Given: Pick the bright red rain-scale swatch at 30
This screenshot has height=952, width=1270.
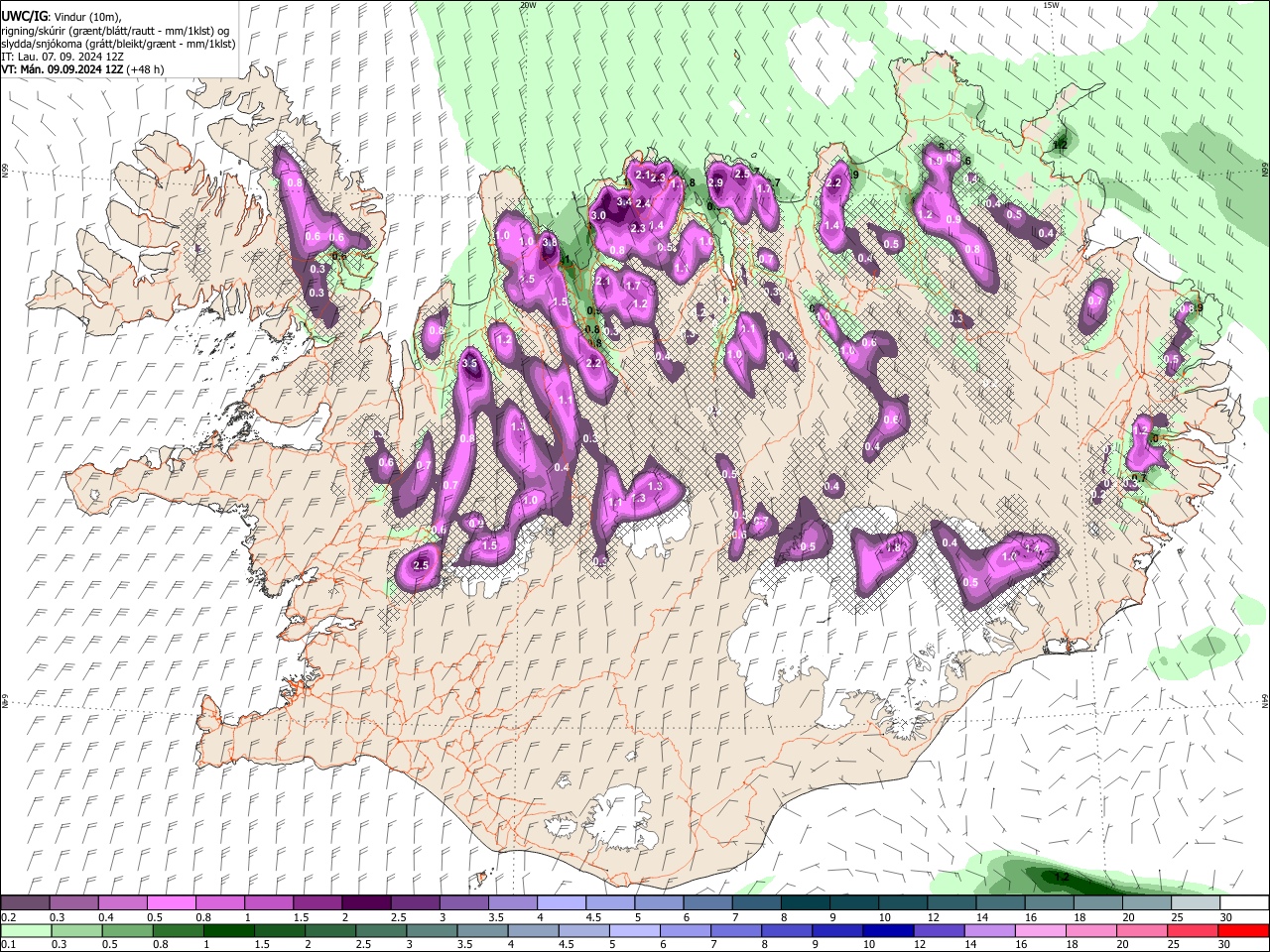Looking at the screenshot, I should click(1243, 930).
